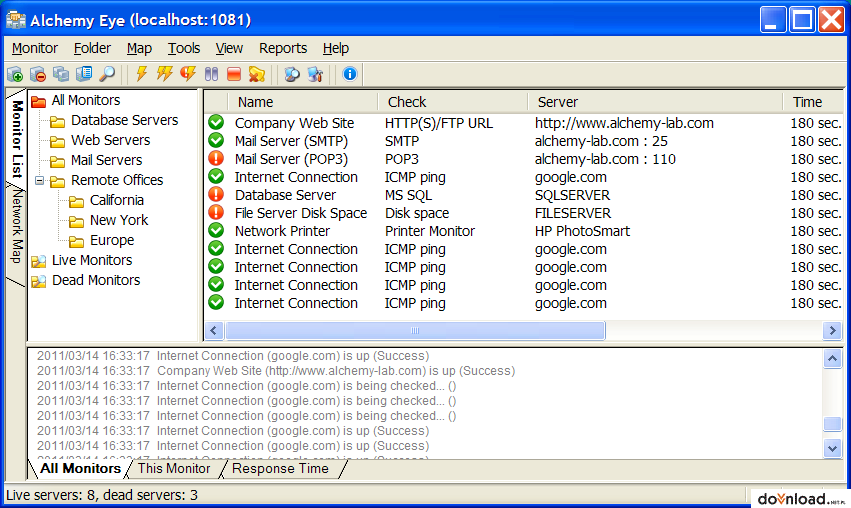The image size is (851, 508).
Task: Click the http://www.alchemy-lab.com server cell
Action: pyautogui.click(x=624, y=123)
